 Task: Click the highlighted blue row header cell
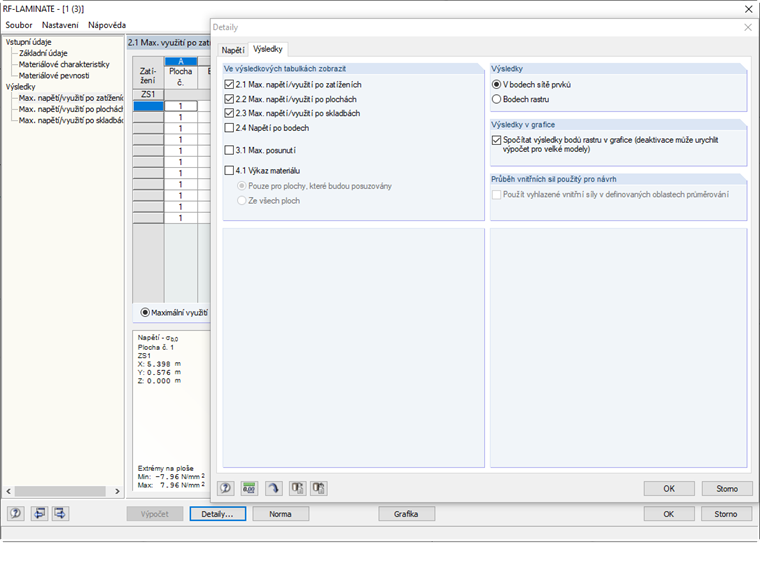(148, 106)
